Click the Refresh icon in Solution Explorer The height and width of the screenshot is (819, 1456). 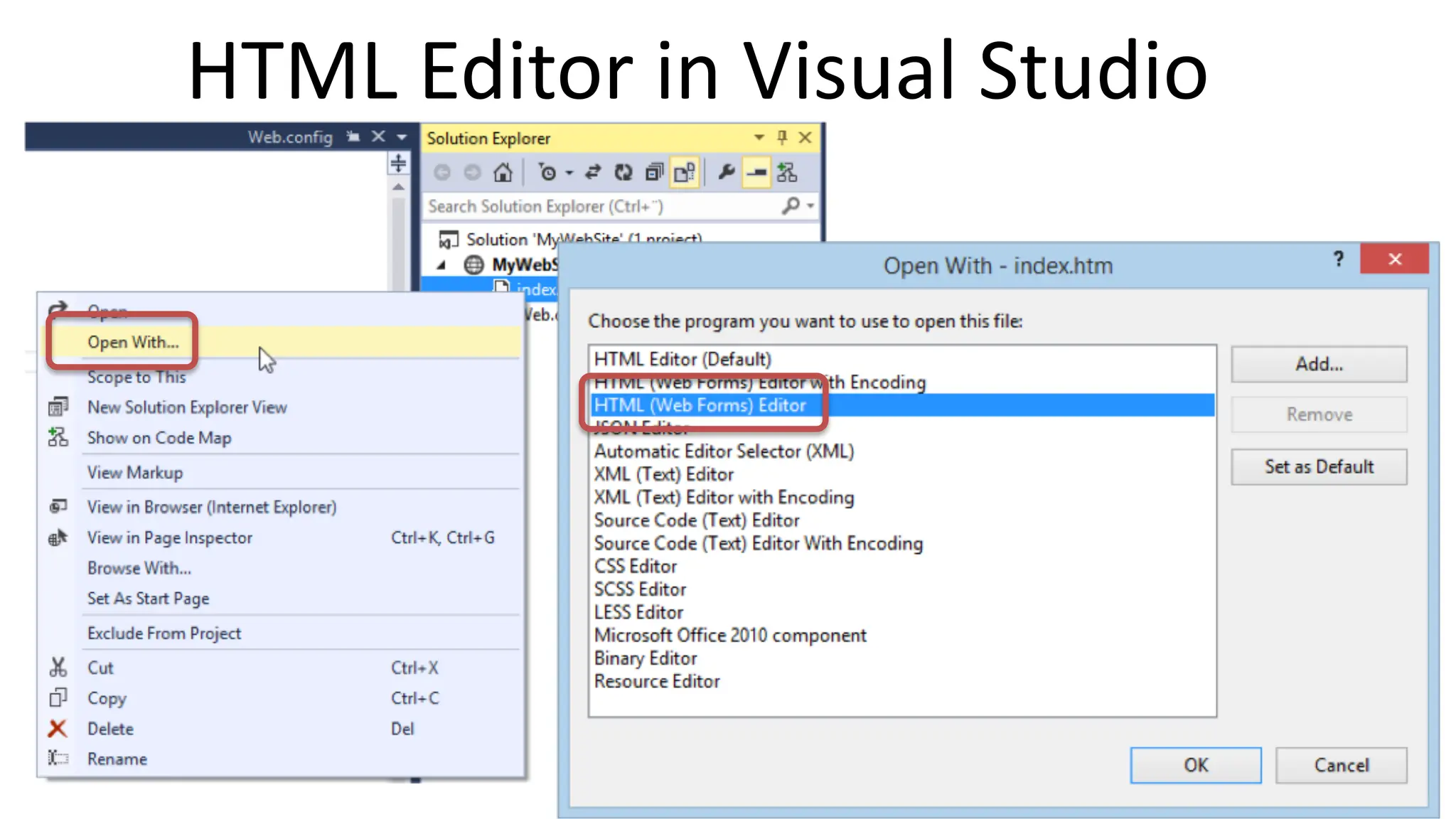pyautogui.click(x=623, y=173)
